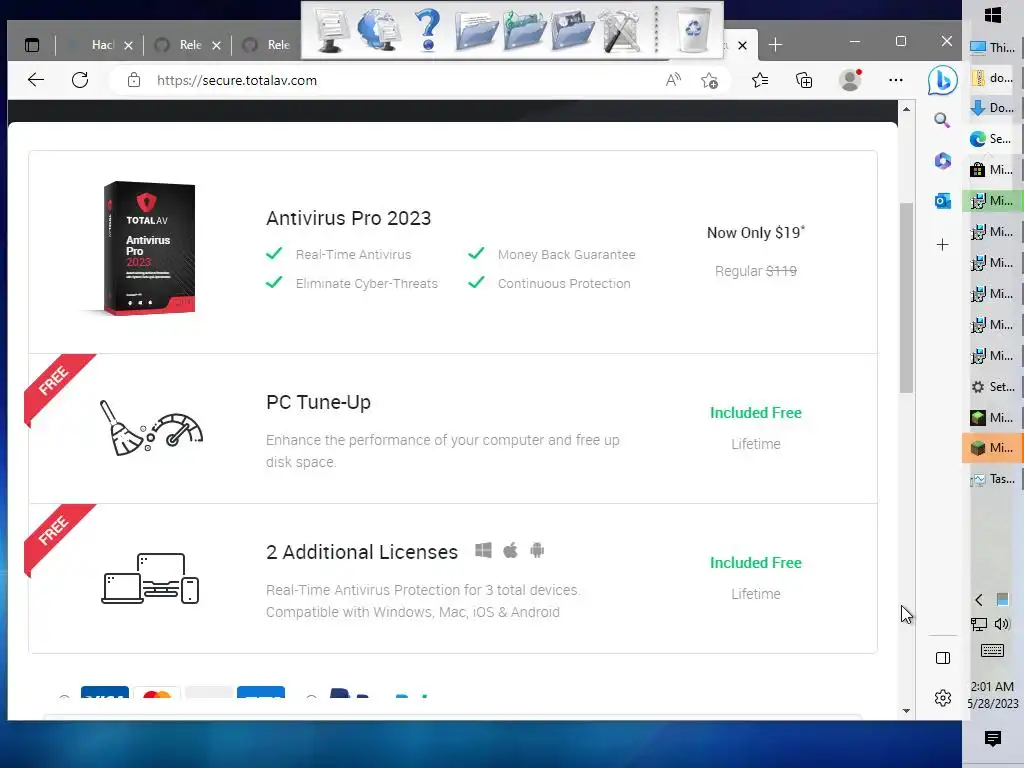Open Edge Settings and more menu
1024x768 pixels.
point(895,80)
